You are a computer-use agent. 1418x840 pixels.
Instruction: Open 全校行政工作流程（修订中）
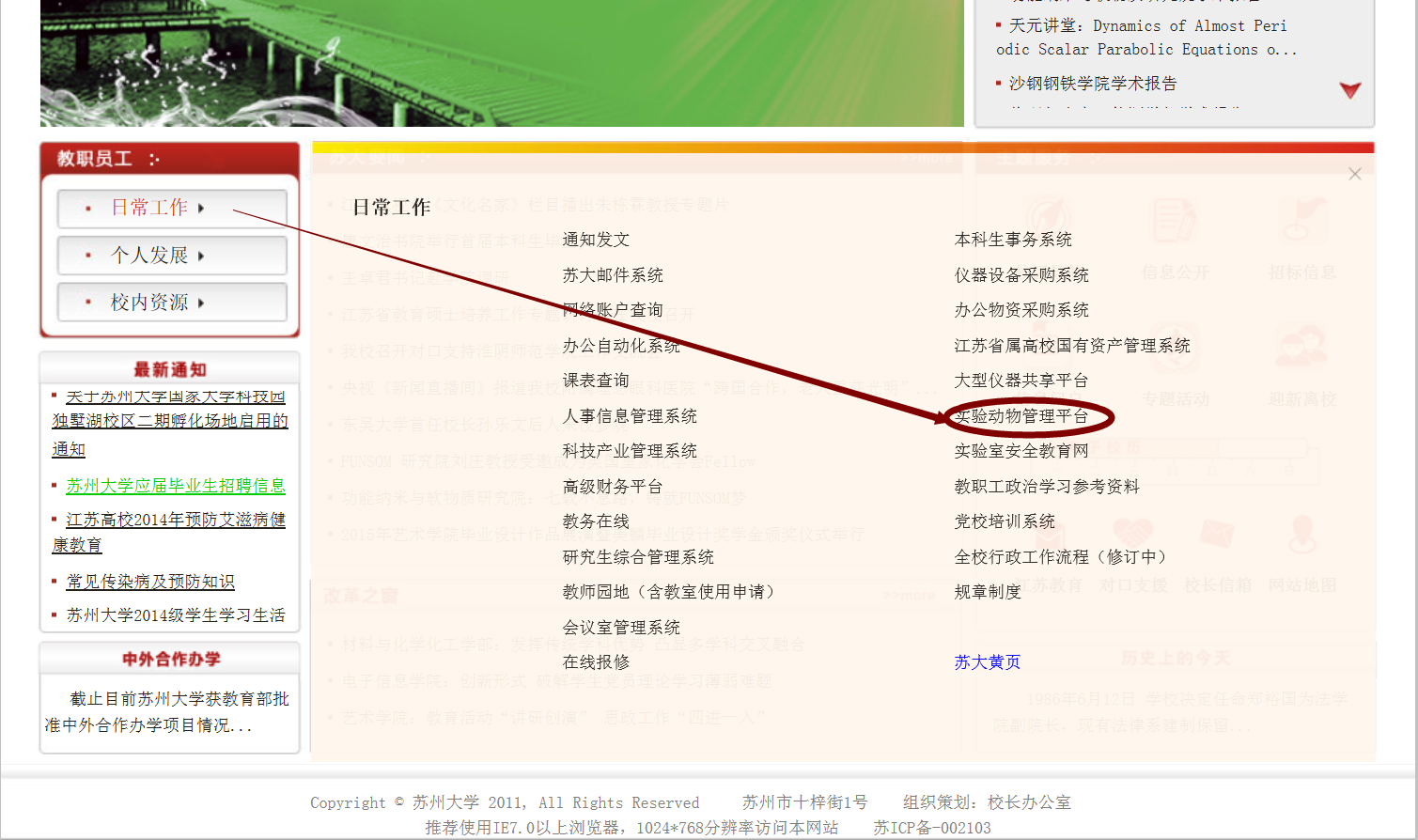(1064, 557)
